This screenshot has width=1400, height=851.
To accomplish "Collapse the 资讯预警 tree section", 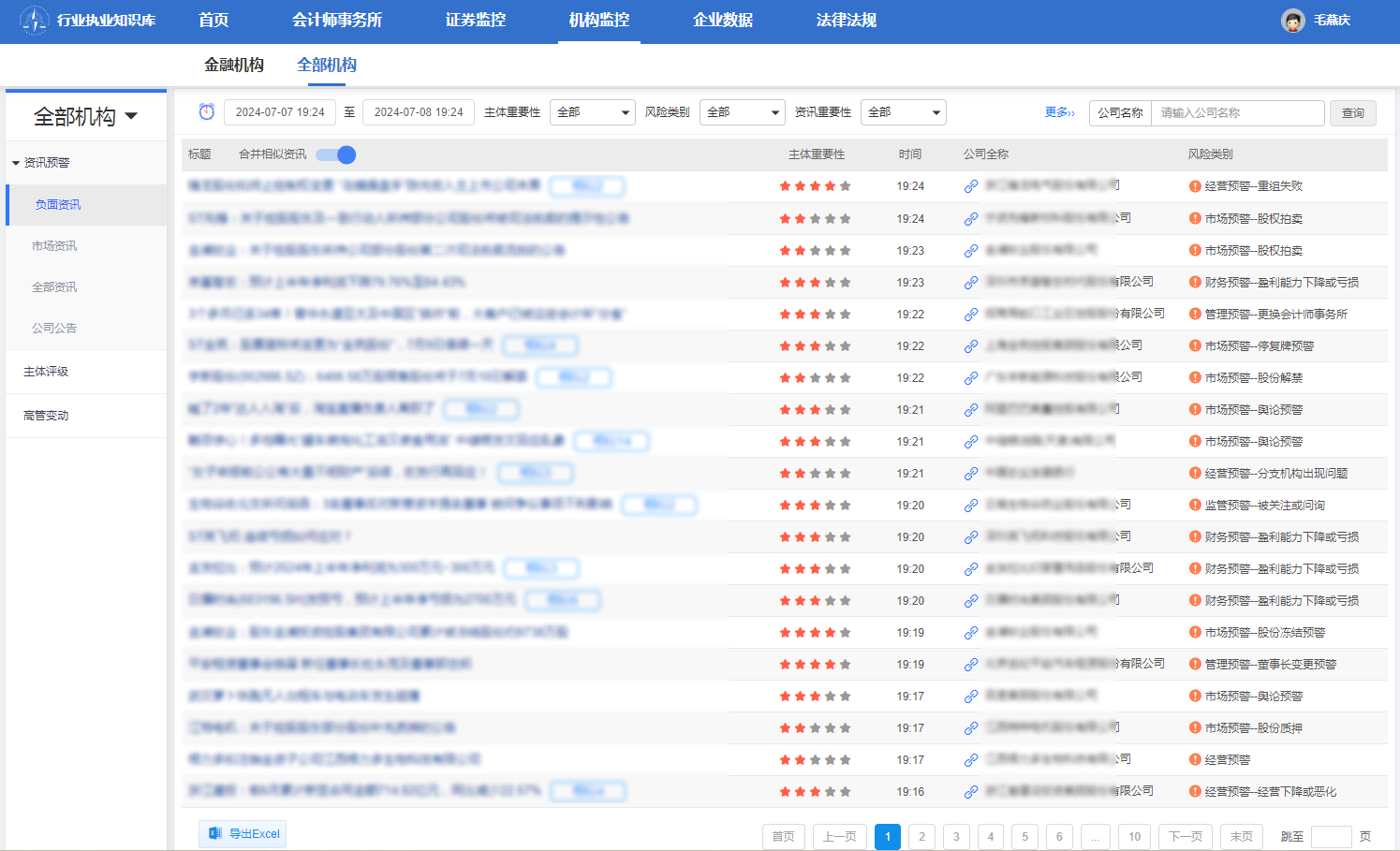I will [x=16, y=163].
